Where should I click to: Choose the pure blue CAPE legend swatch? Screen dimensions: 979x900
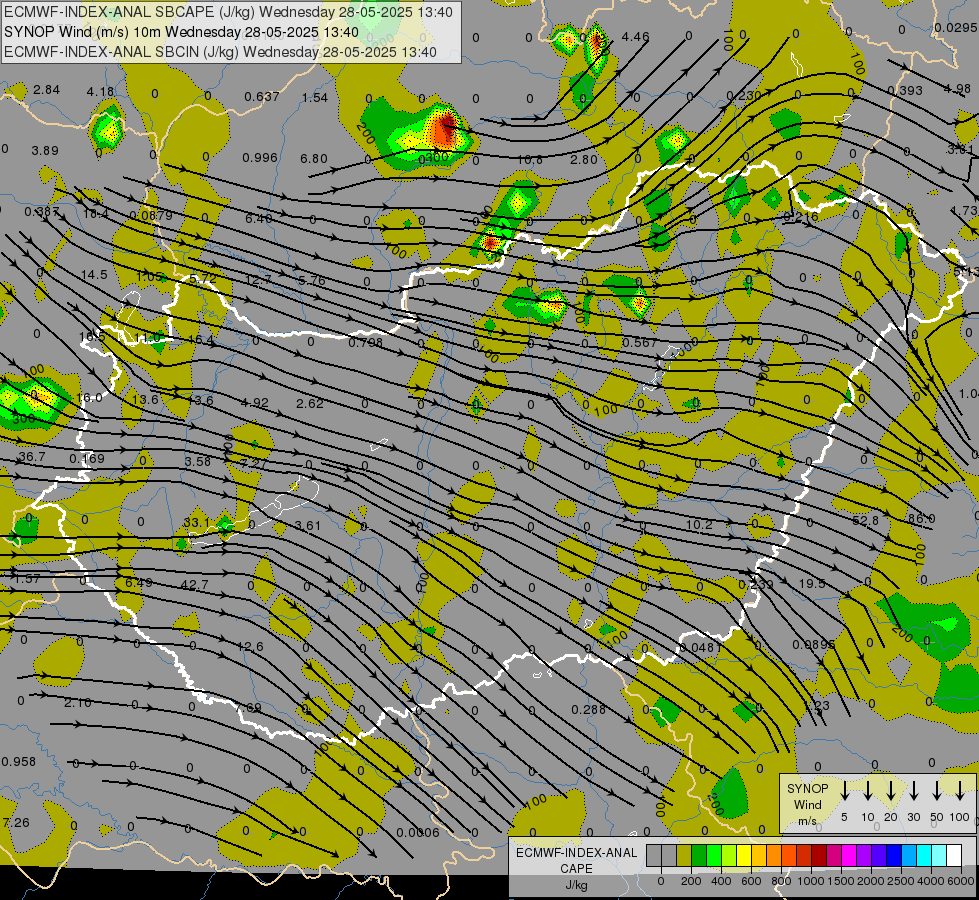[x=893, y=855]
